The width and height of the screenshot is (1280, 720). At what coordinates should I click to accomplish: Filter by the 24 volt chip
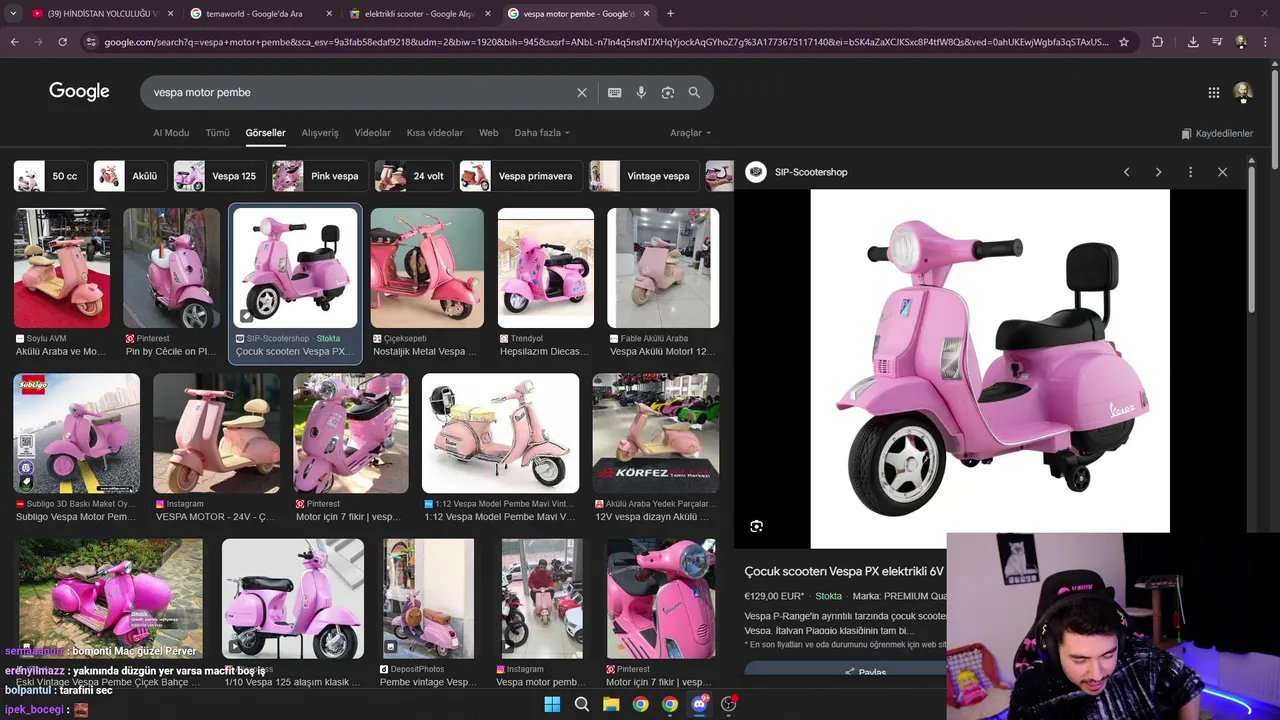coord(412,176)
